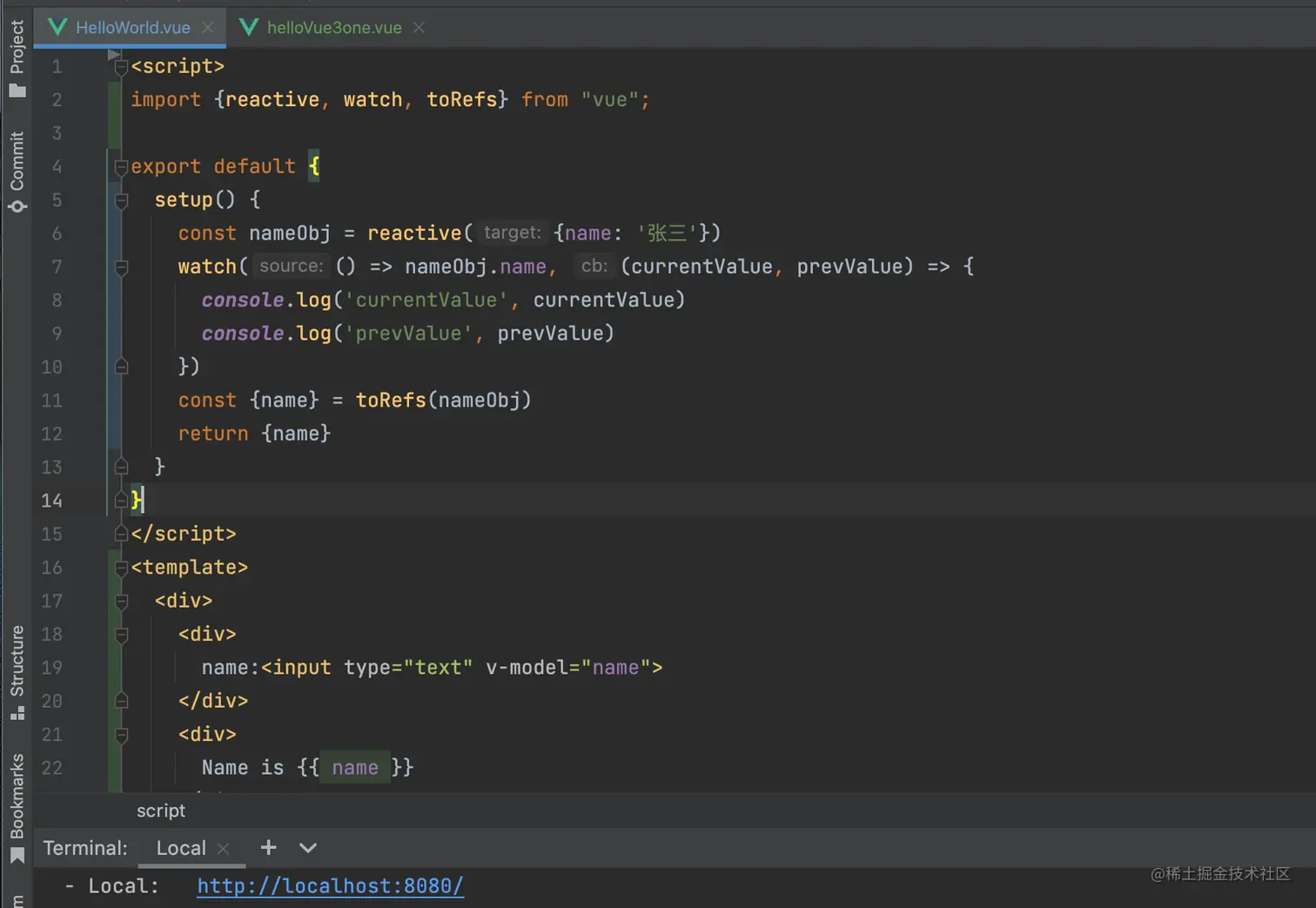Toggle the fold end marker on line 14
Screen dimensions: 1316x908
pyautogui.click(x=122, y=500)
